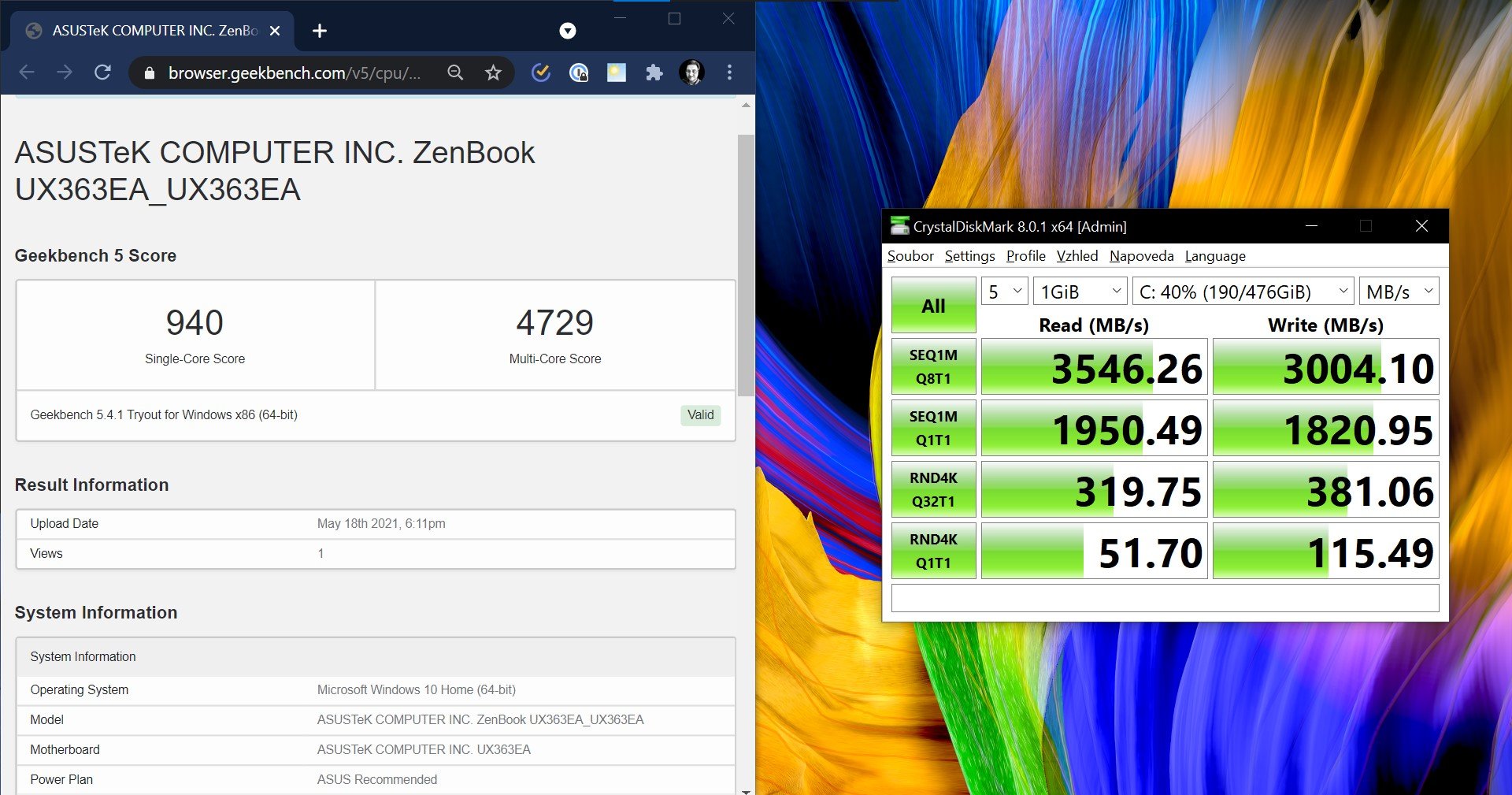Run the RND4K Q32T1 test
Image resolution: width=1512 pixels, height=795 pixels.
coord(933,489)
